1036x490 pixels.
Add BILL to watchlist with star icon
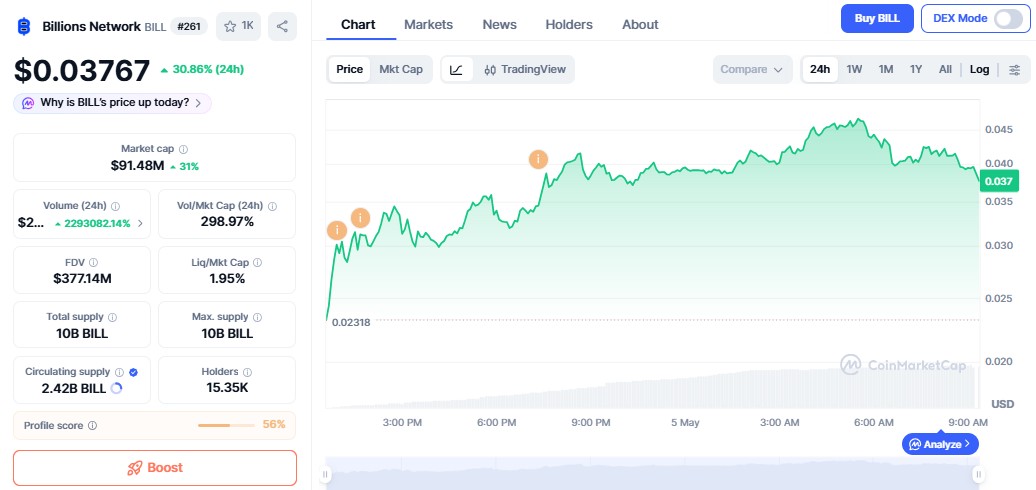[x=239, y=26]
